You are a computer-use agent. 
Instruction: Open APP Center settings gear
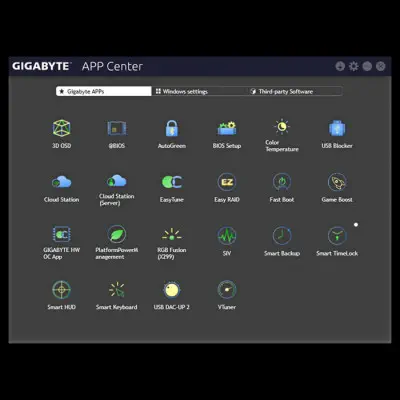click(354, 66)
